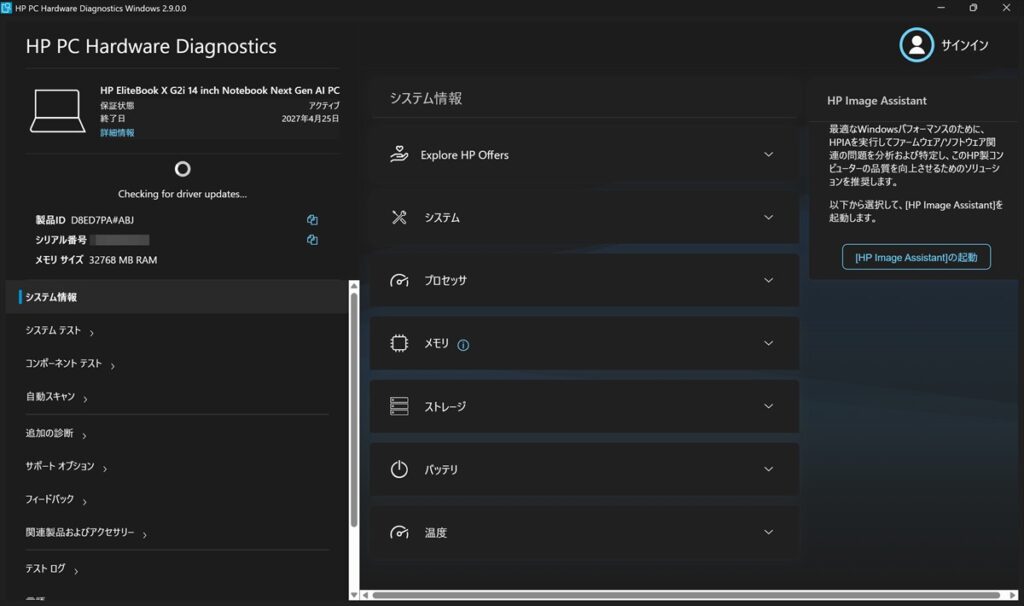Expand the メモリ section chevron
Screen dimensions: 1024x606
pyautogui.click(x=769, y=343)
